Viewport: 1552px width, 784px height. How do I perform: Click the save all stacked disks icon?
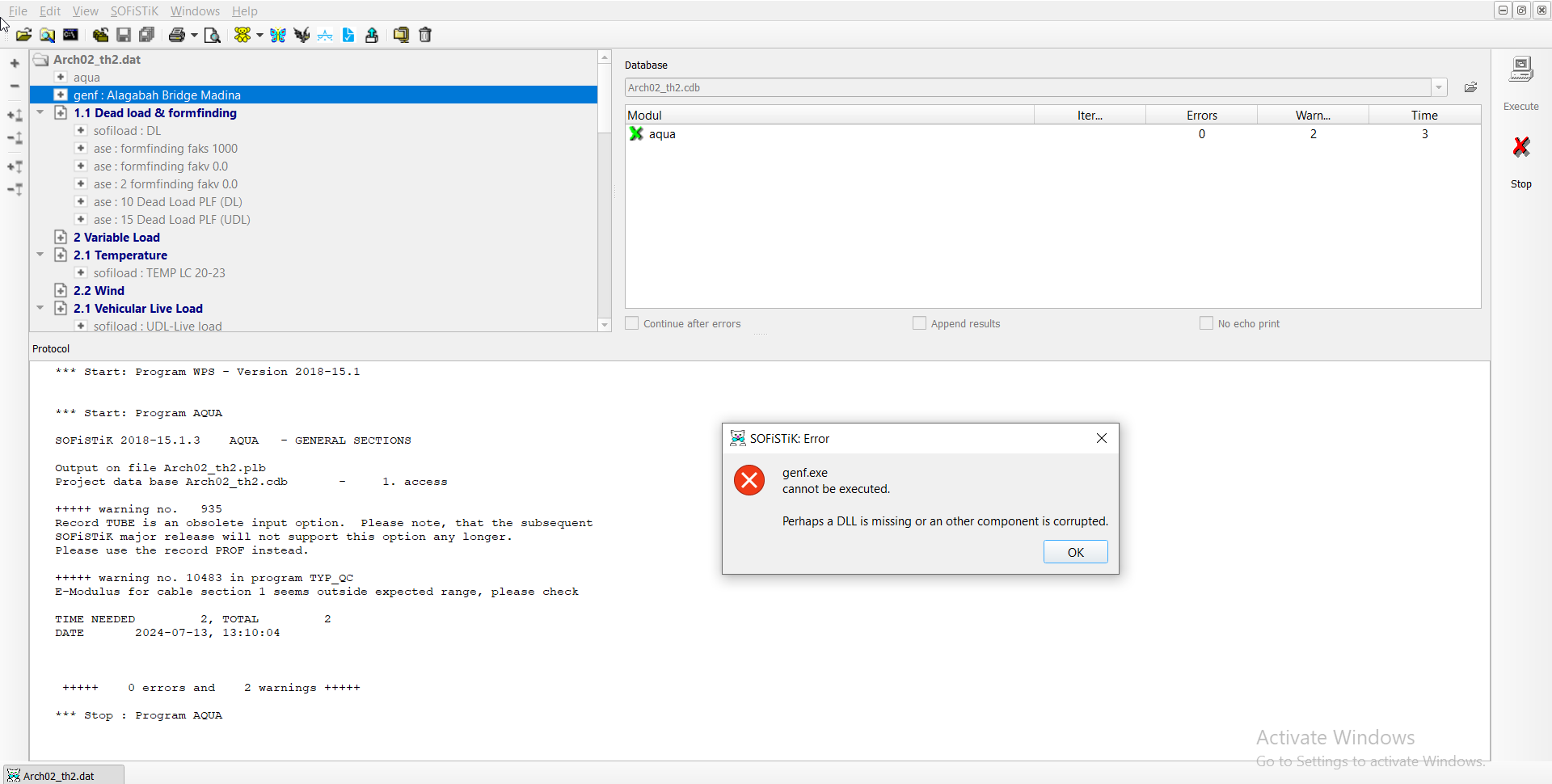tap(146, 35)
